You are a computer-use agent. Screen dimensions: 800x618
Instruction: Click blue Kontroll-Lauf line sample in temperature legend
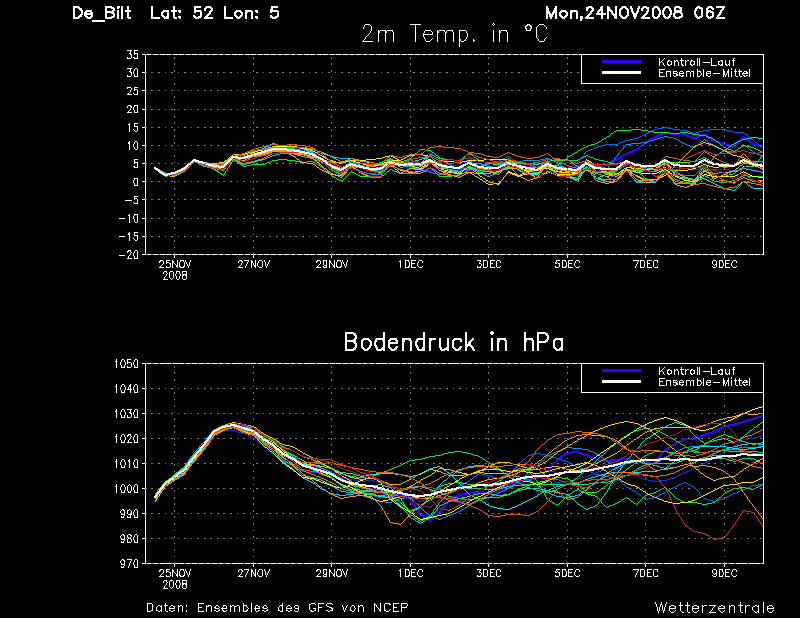coord(621,62)
